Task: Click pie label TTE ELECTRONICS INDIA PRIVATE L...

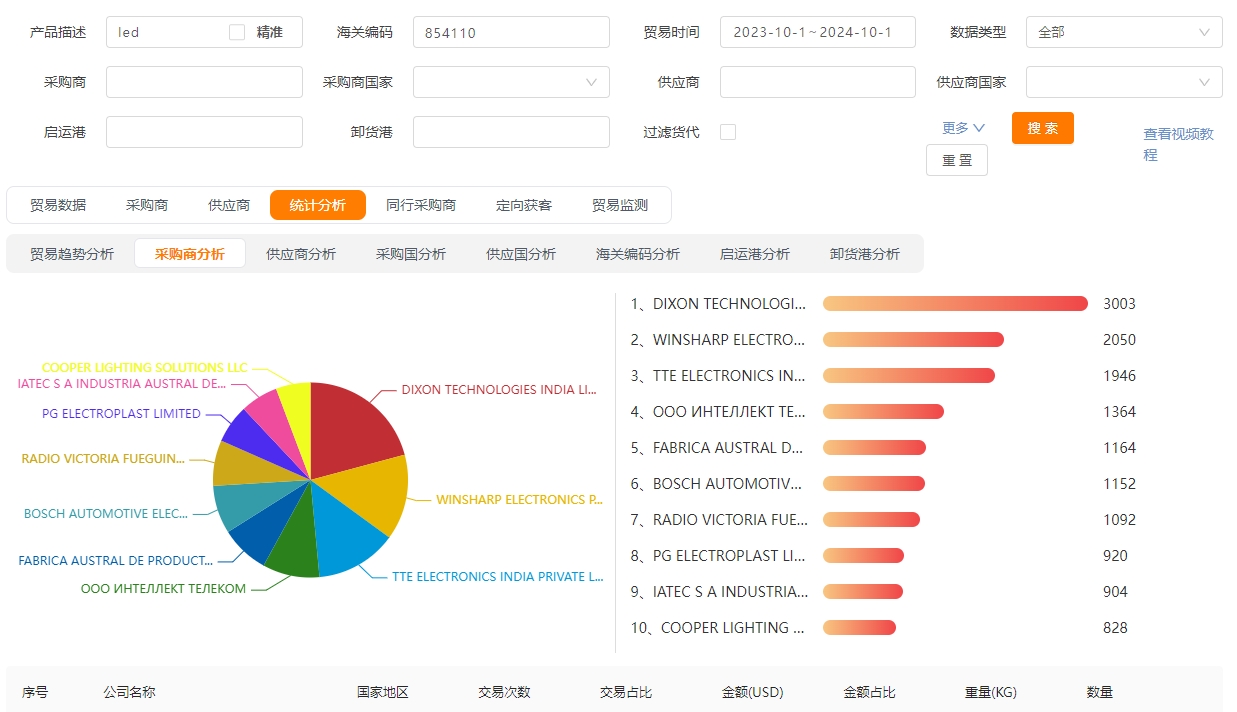Action: tap(498, 577)
